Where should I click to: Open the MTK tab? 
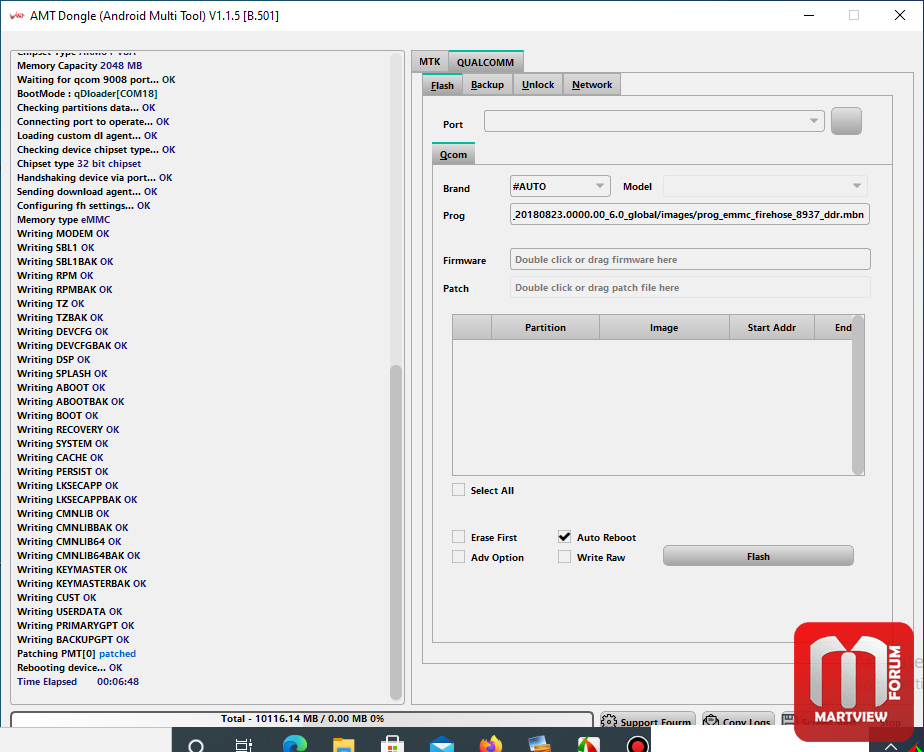pos(430,61)
